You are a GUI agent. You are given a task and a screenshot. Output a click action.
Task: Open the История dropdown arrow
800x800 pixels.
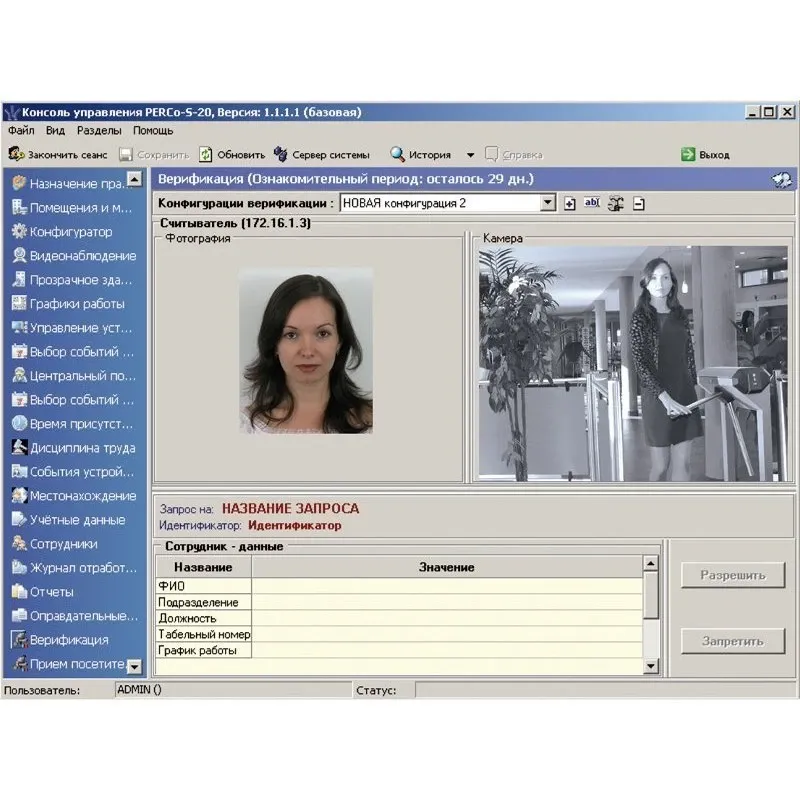[471, 156]
